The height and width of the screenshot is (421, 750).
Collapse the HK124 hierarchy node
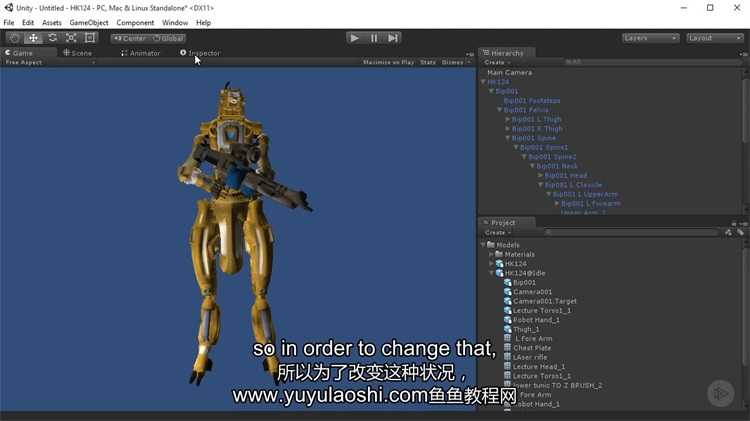(x=483, y=82)
